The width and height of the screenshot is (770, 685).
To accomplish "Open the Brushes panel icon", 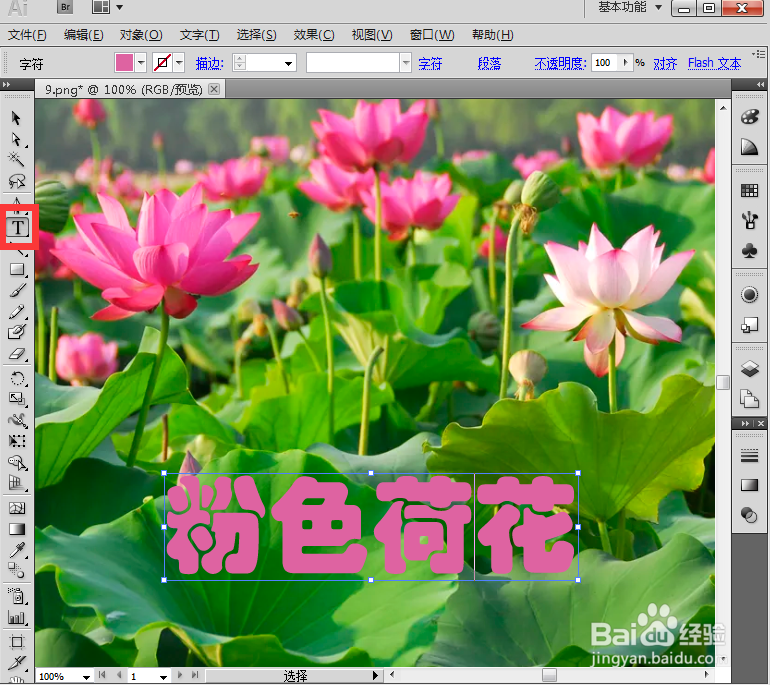I will pyautogui.click(x=749, y=220).
